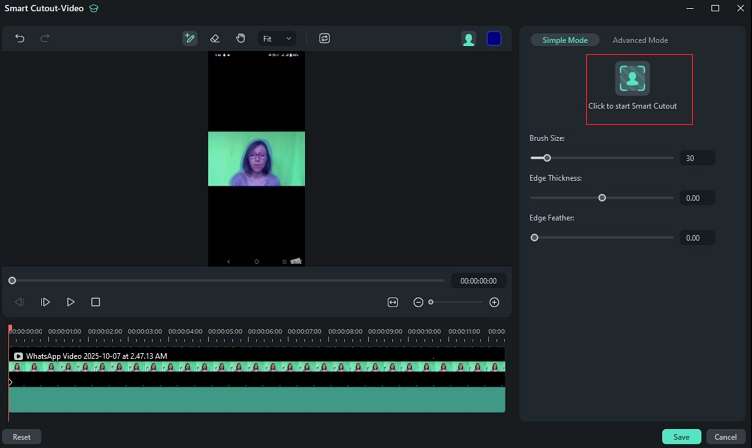Screen dimensions: 752x448
Task: Click the invert selection icon
Action: tap(325, 38)
